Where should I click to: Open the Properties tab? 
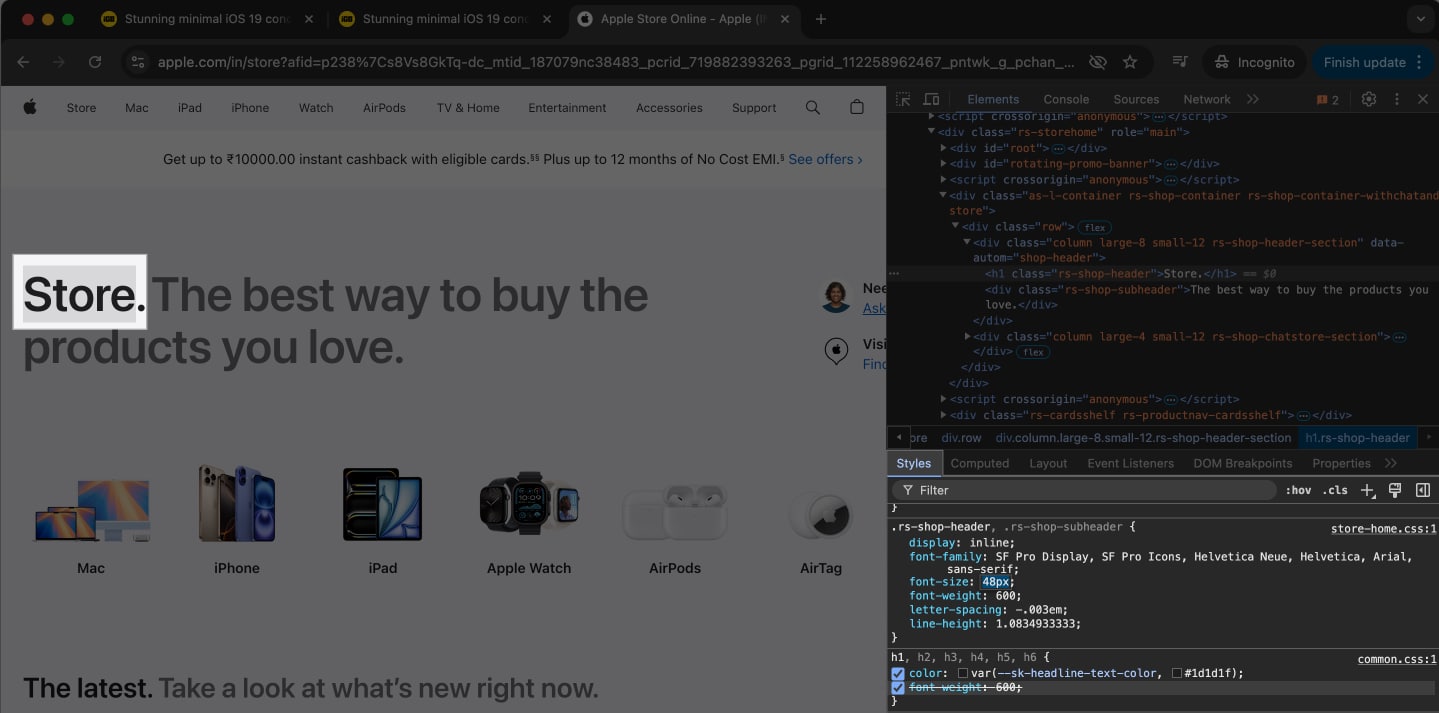pyautogui.click(x=1341, y=463)
